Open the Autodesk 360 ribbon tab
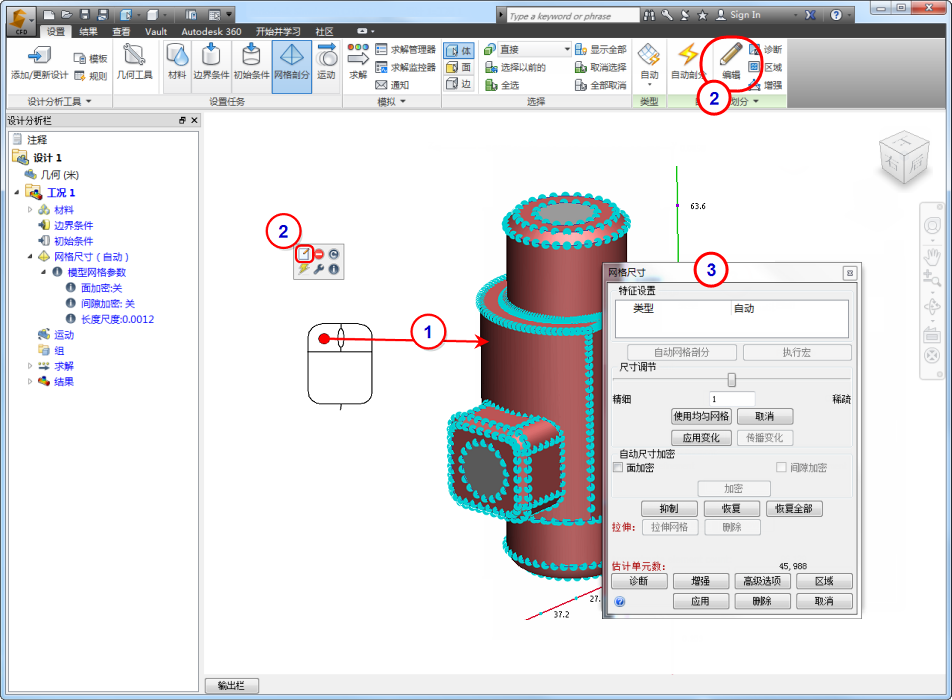This screenshot has height=700, width=952. coord(211,32)
